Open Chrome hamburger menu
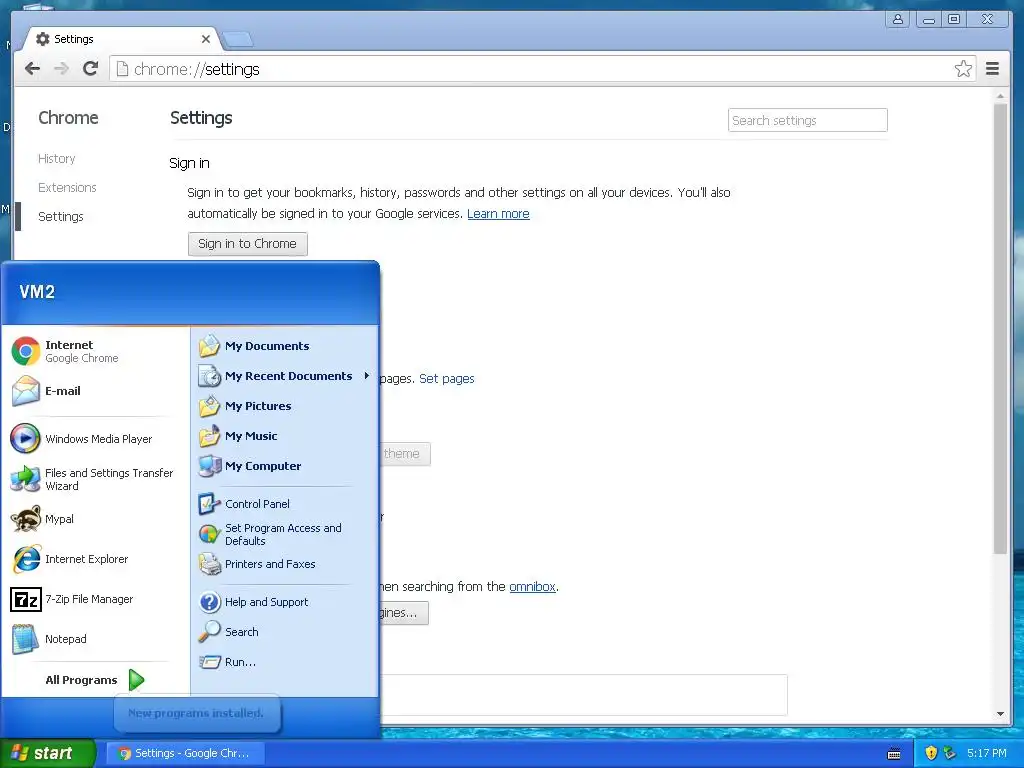Screen dimensions: 1024x768 coord(993,69)
